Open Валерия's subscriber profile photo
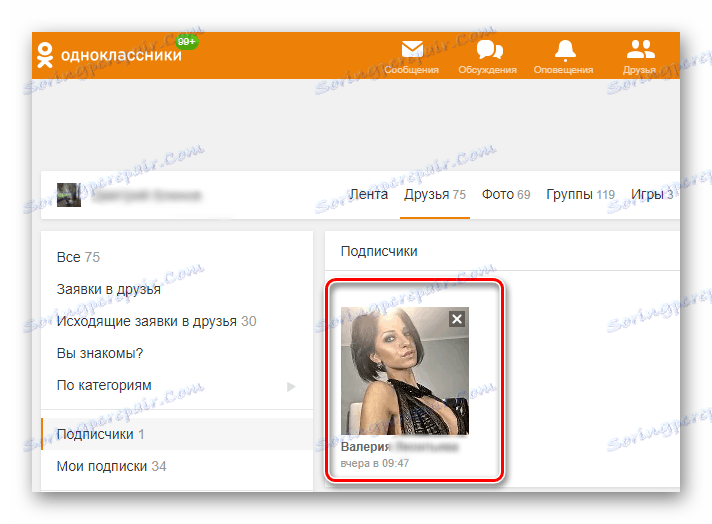Screen dimensions: 712x524 tap(405, 371)
